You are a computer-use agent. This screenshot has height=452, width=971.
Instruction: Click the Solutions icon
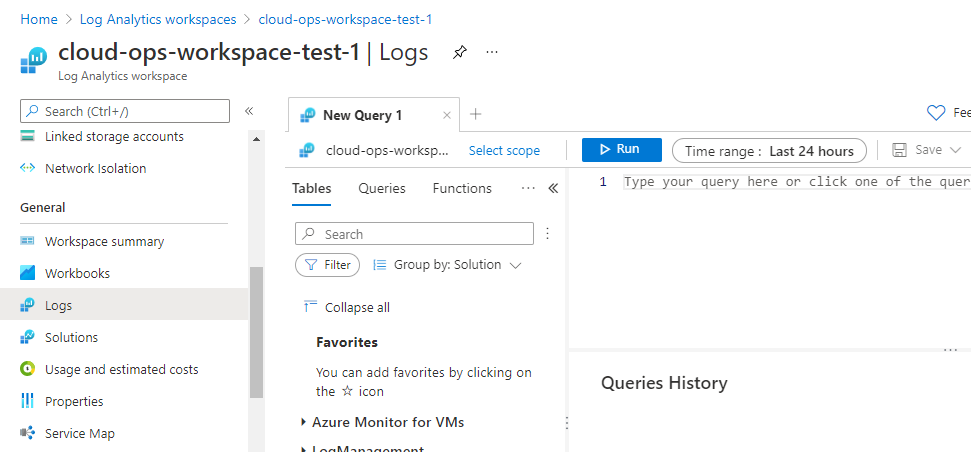tap(27, 337)
